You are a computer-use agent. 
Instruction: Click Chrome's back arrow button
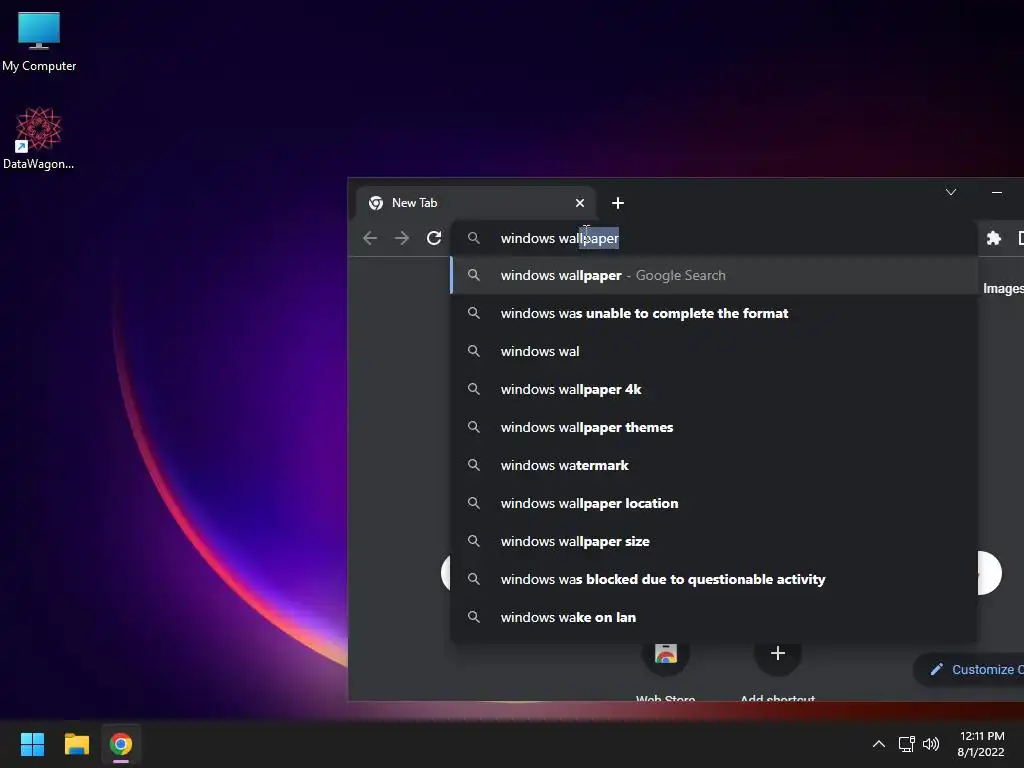(x=370, y=238)
